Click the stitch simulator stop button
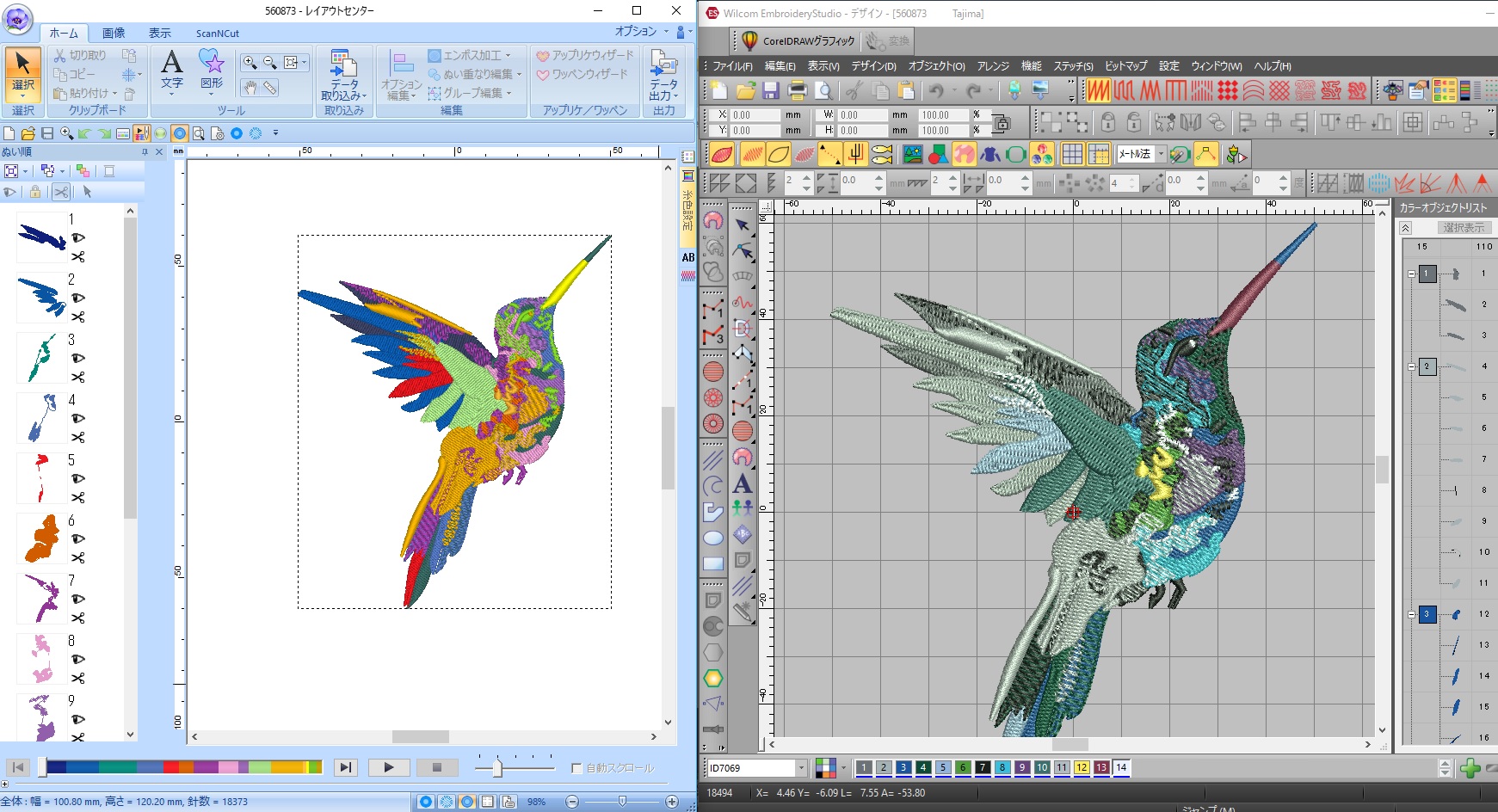 tap(436, 767)
